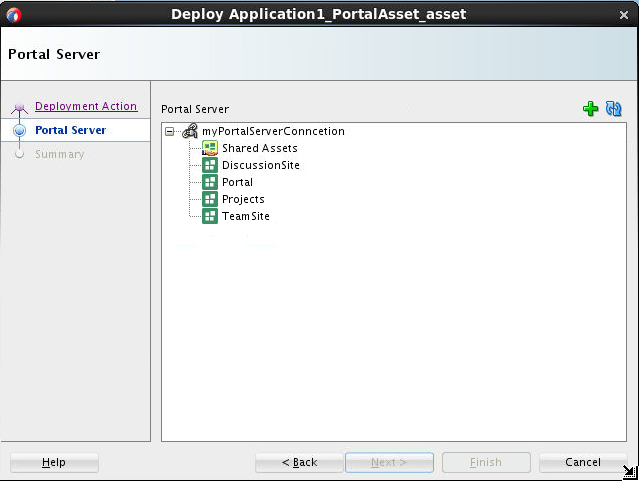Open Help for this wizard

point(54,462)
